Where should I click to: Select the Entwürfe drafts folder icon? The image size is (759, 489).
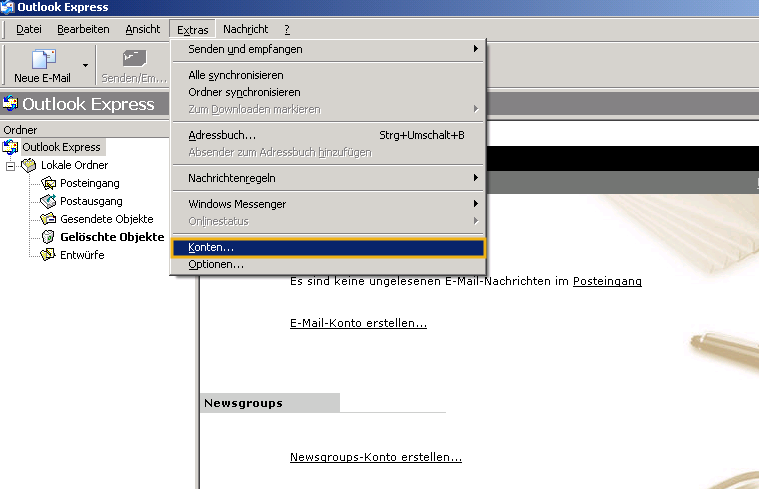coord(48,255)
